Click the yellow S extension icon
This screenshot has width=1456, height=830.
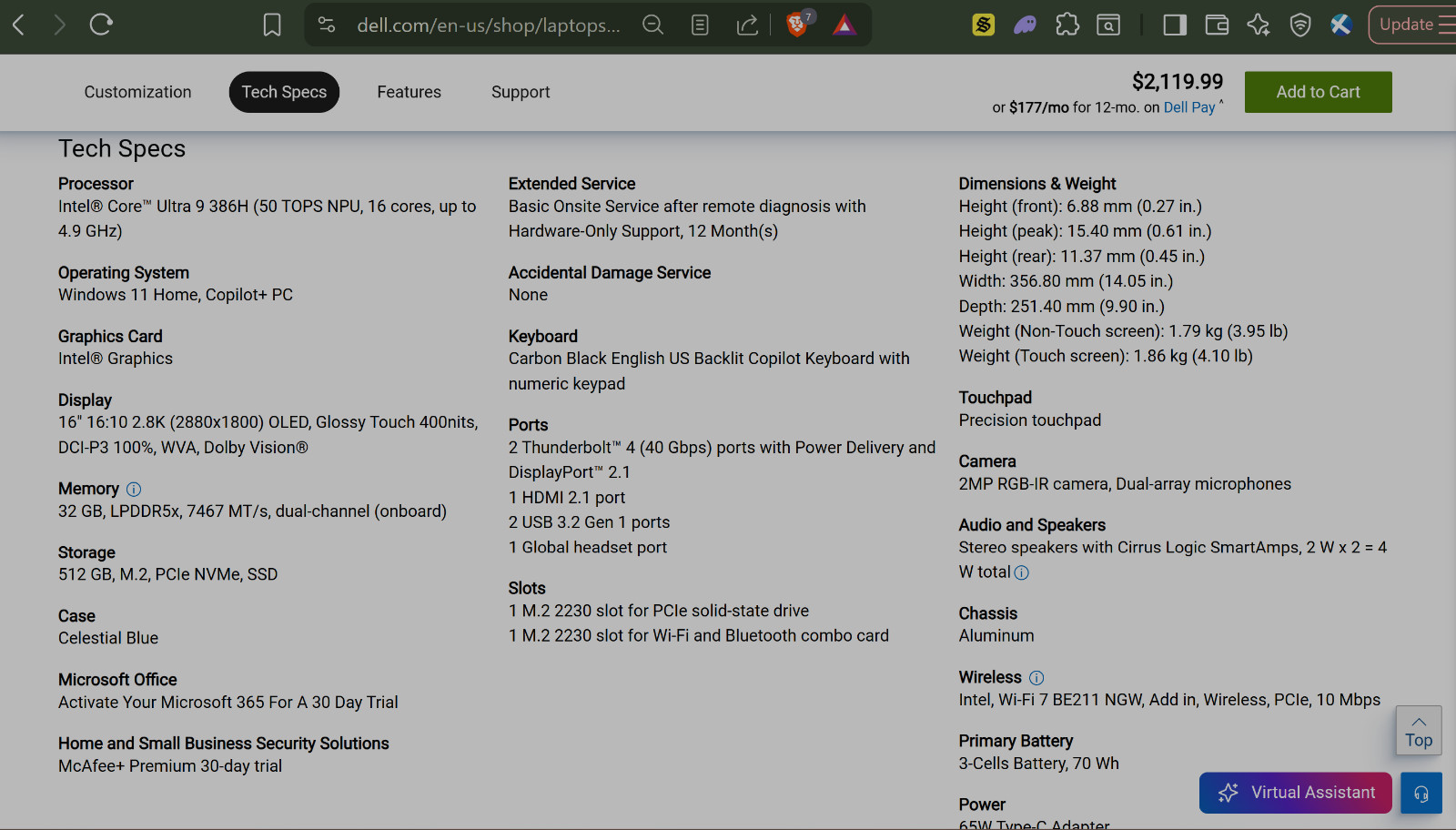click(x=984, y=25)
